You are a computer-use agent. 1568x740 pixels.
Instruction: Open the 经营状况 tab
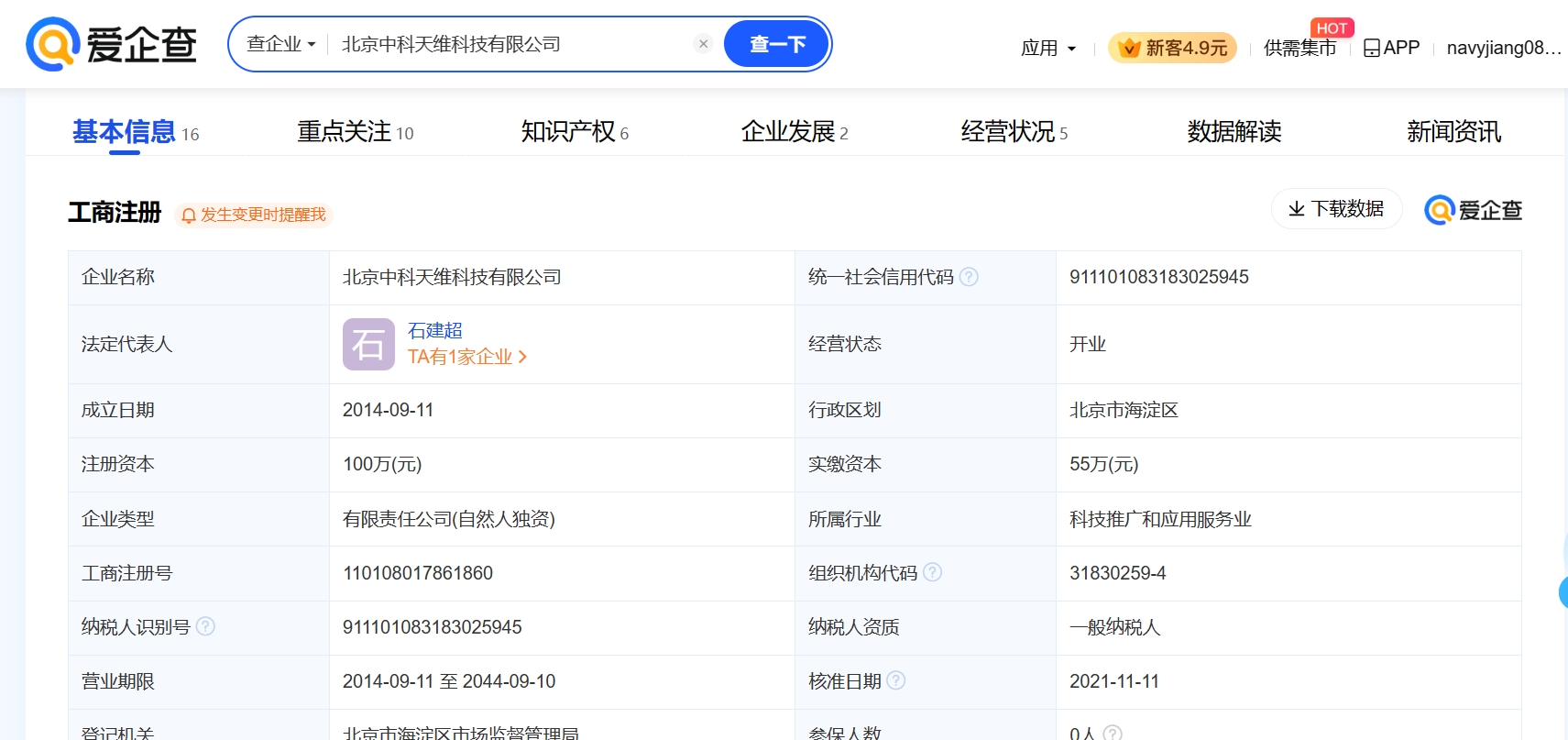click(x=1014, y=132)
